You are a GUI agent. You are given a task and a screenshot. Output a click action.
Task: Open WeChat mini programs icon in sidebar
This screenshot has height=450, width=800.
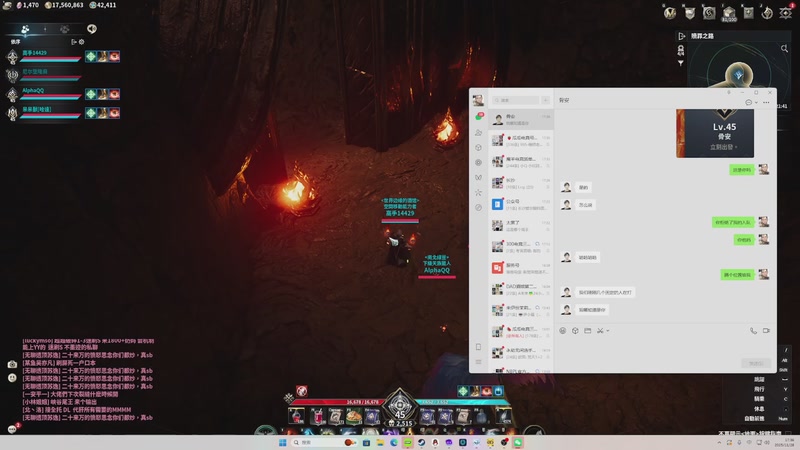479,207
